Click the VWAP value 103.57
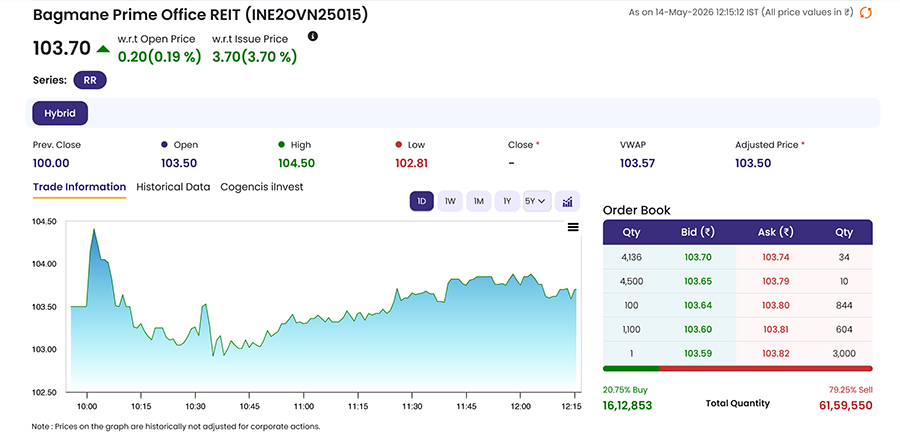The width and height of the screenshot is (900, 437). [x=637, y=163]
